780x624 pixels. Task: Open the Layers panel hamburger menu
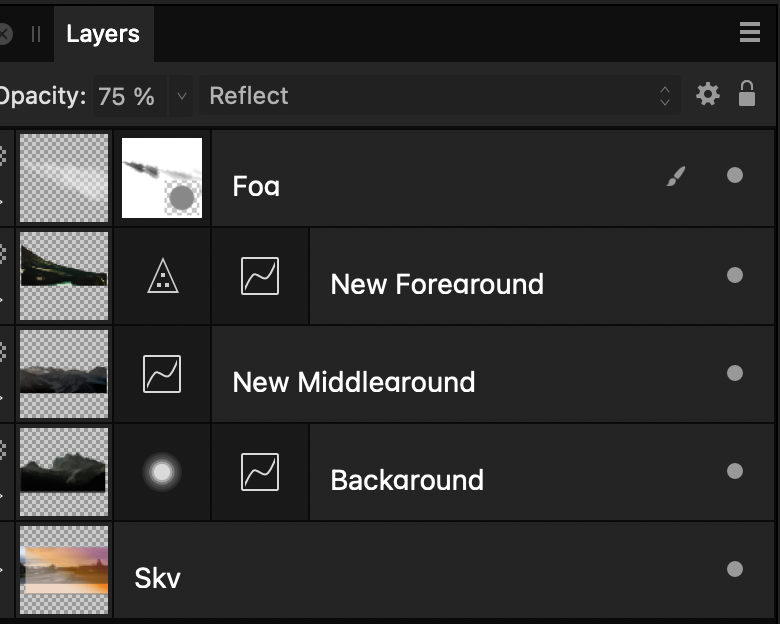[x=750, y=33]
